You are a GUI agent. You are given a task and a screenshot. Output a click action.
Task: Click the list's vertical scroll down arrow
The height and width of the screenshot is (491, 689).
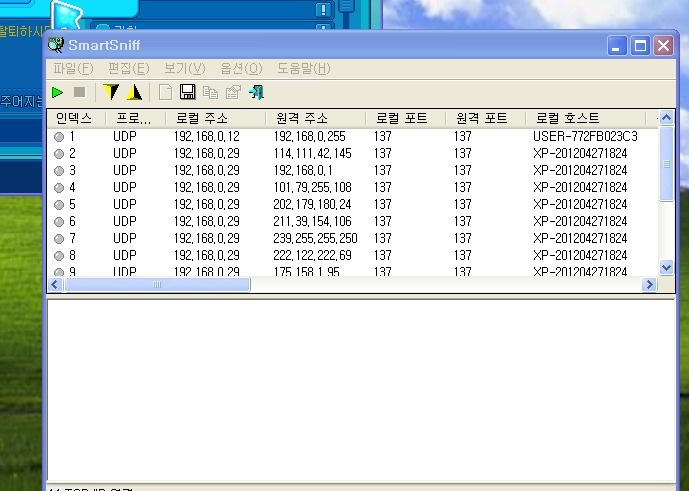667,267
